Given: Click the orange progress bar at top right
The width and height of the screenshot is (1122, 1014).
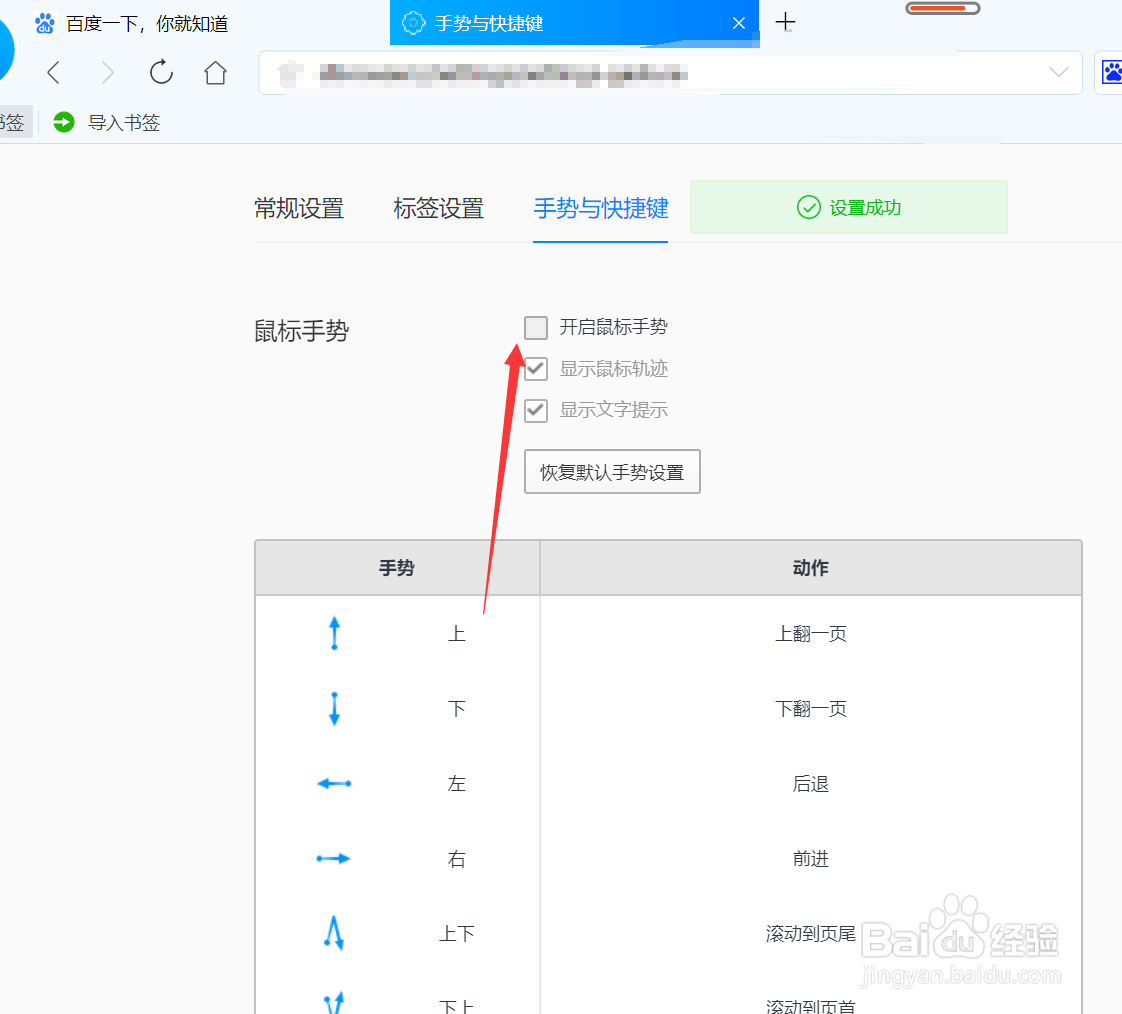Looking at the screenshot, I should tap(941, 7).
